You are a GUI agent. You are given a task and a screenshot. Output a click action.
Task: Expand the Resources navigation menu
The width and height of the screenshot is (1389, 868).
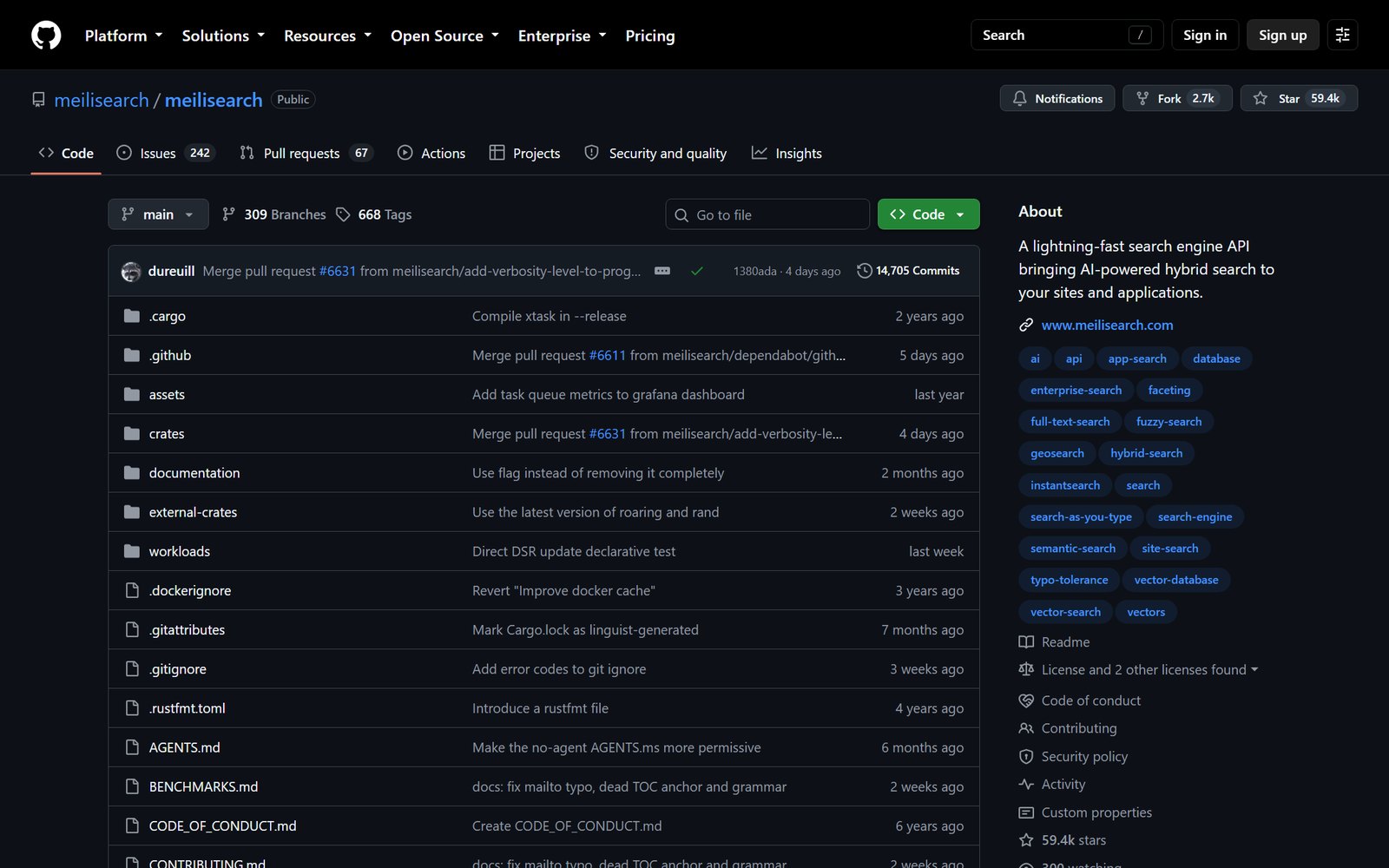tap(327, 36)
